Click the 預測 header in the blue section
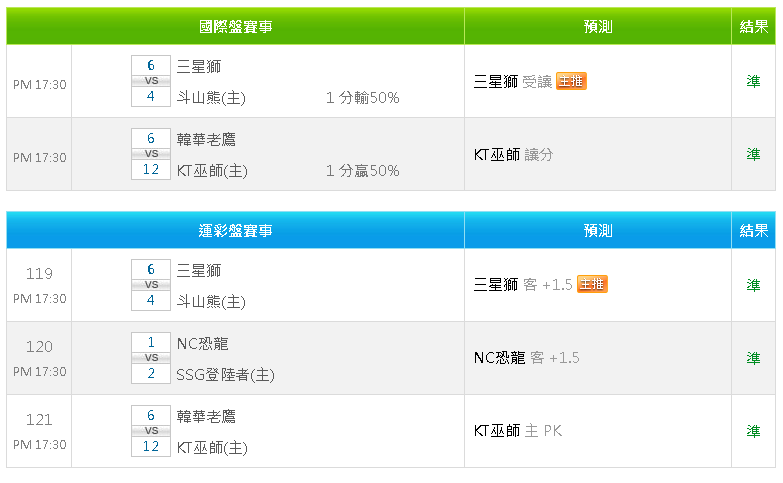This screenshot has height=483, width=783. point(598,231)
